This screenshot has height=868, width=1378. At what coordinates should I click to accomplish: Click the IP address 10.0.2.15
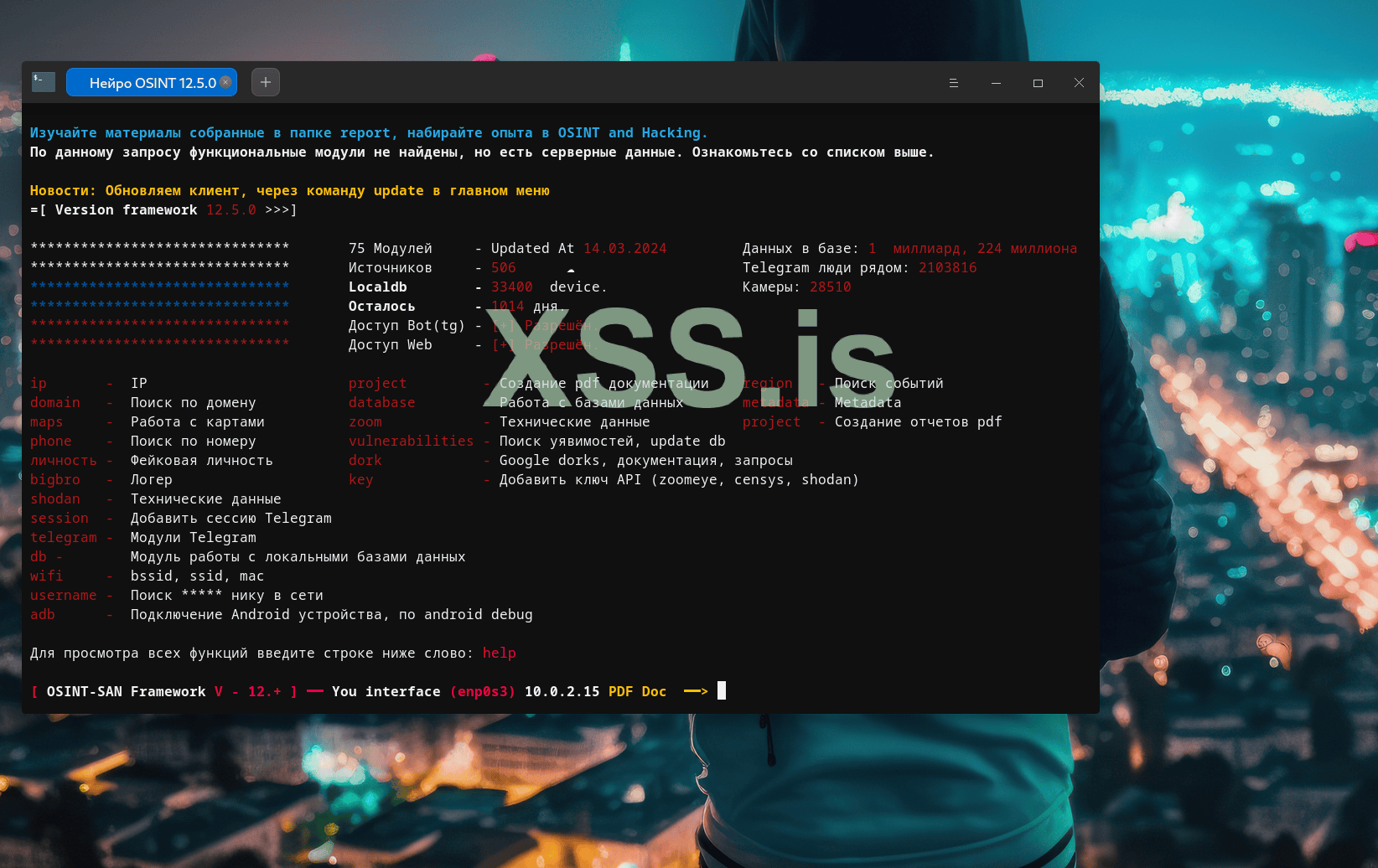(562, 691)
